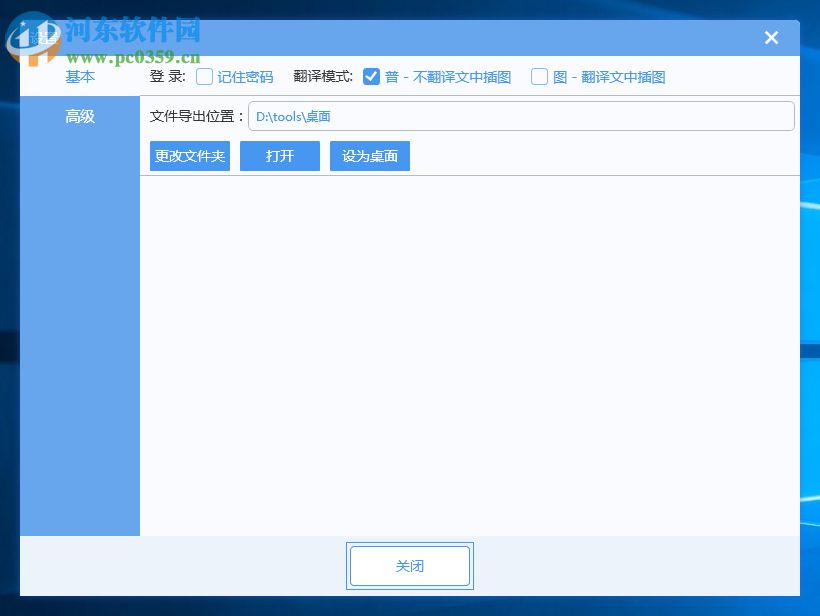The width and height of the screenshot is (820, 616).
Task: Select 设为桌面 to use desktop as export
Action: point(369,156)
